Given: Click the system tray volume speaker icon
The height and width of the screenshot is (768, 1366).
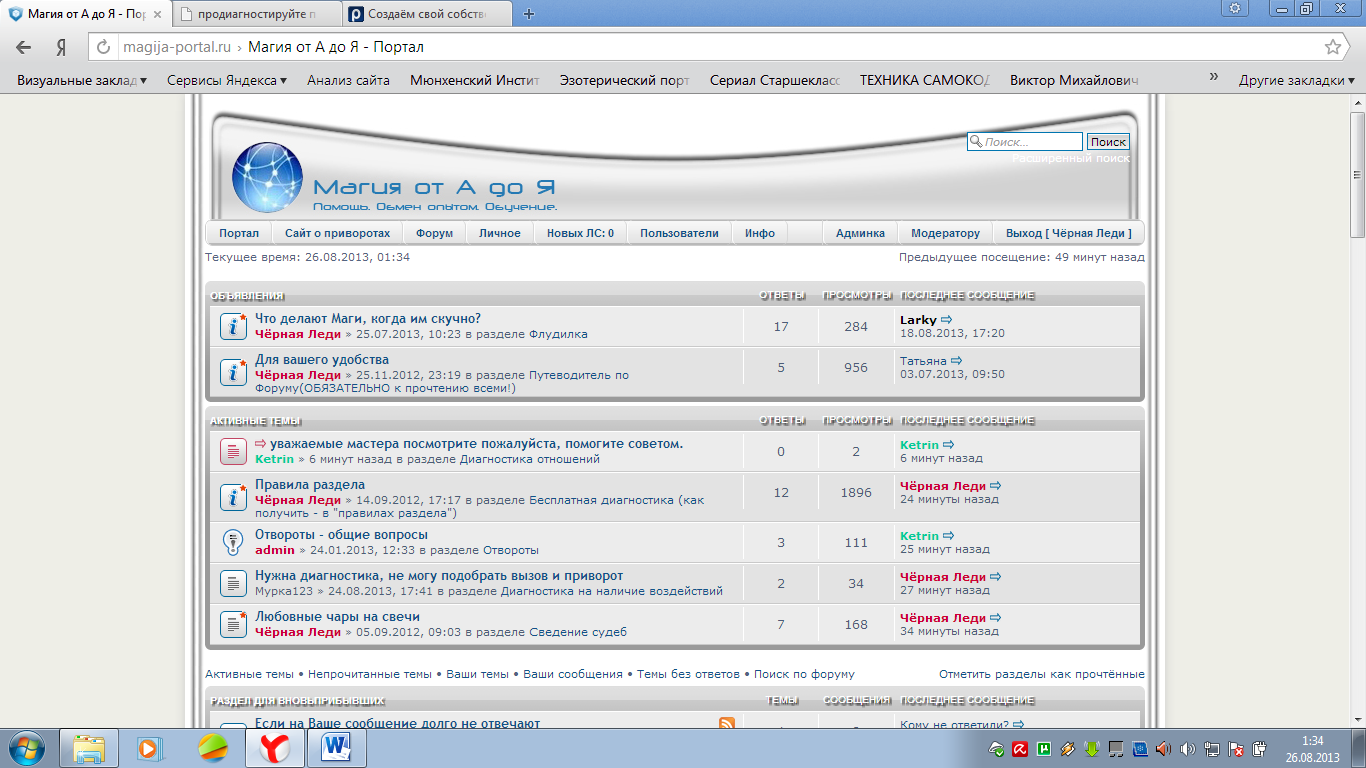Looking at the screenshot, I should tap(1187, 748).
